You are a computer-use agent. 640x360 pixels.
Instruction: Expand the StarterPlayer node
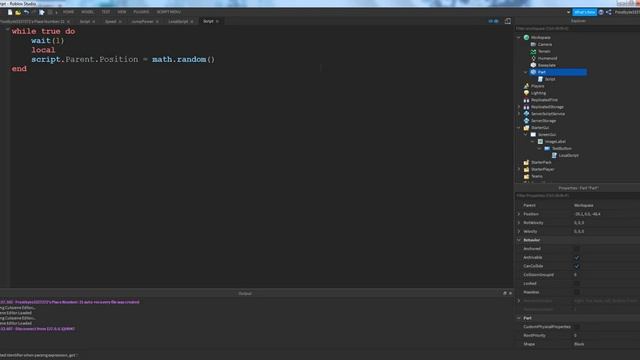519,169
